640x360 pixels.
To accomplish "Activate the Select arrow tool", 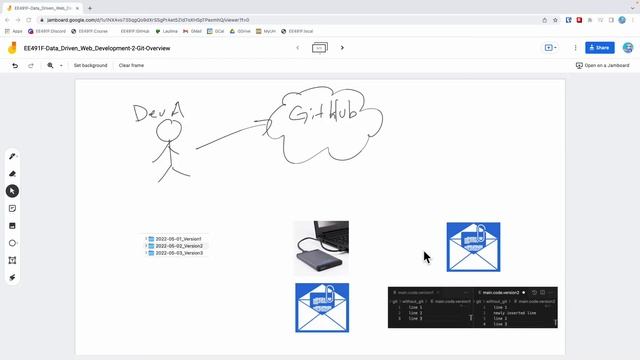I will 12,191.
